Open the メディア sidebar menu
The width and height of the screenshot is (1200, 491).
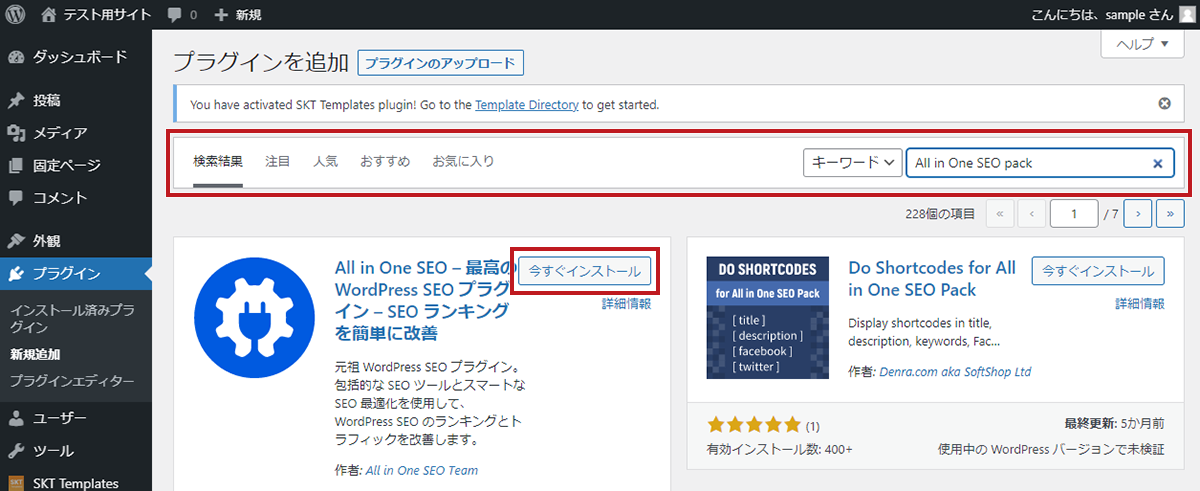pyautogui.click(x=60, y=133)
